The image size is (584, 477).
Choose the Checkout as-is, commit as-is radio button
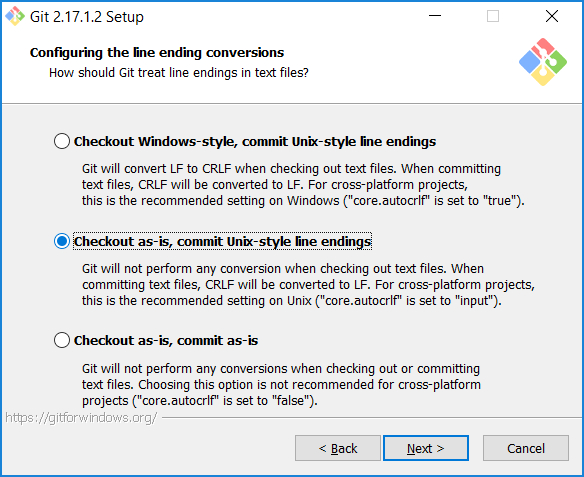pyautogui.click(x=62, y=340)
